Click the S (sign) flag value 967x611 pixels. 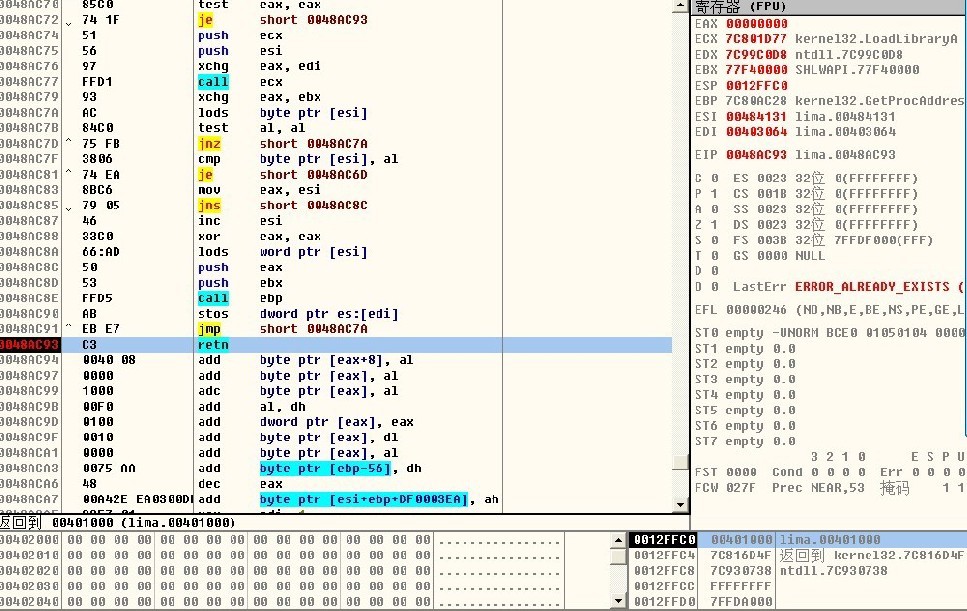coord(714,240)
